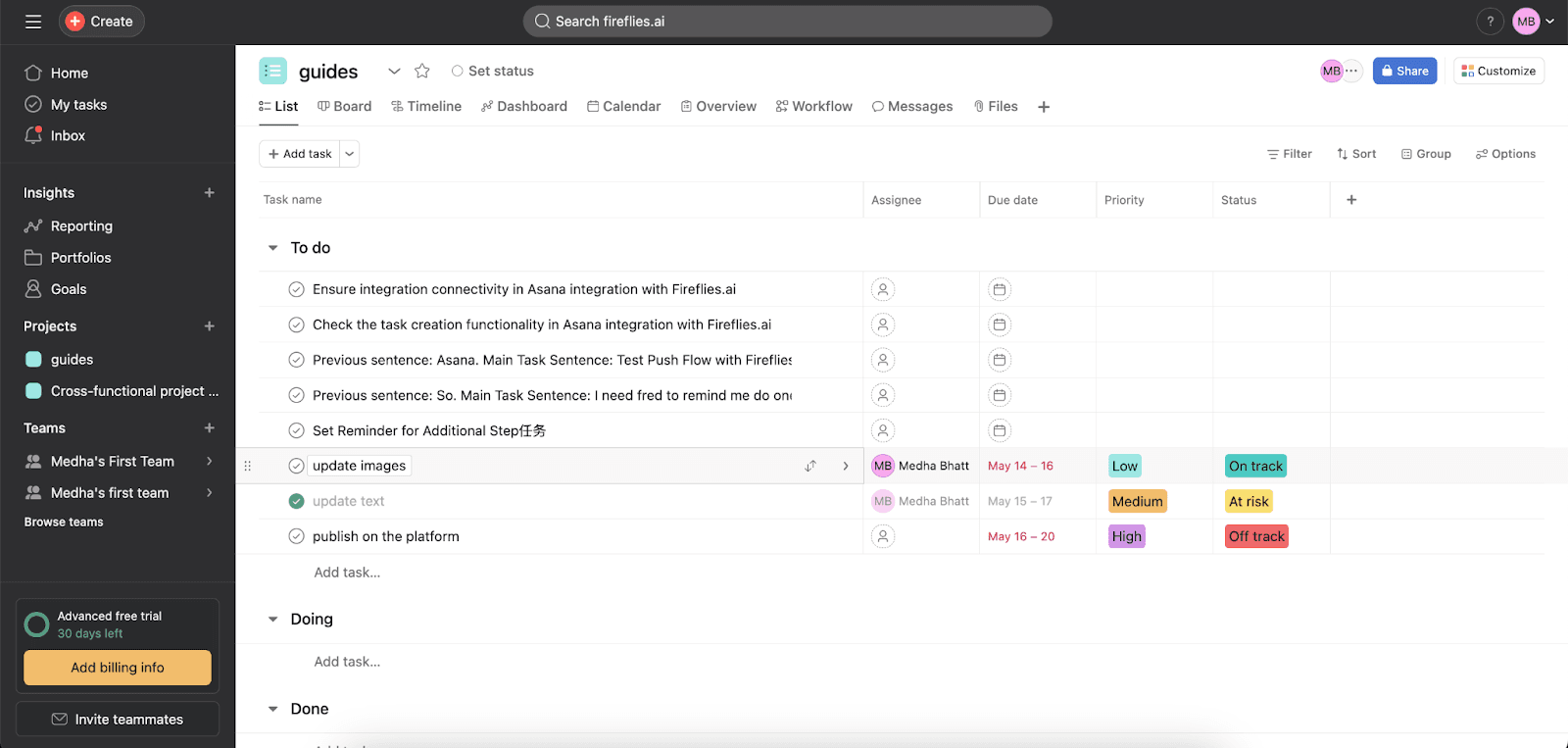Click the Off track status tag
The height and width of the screenshot is (748, 1568).
pos(1256,536)
